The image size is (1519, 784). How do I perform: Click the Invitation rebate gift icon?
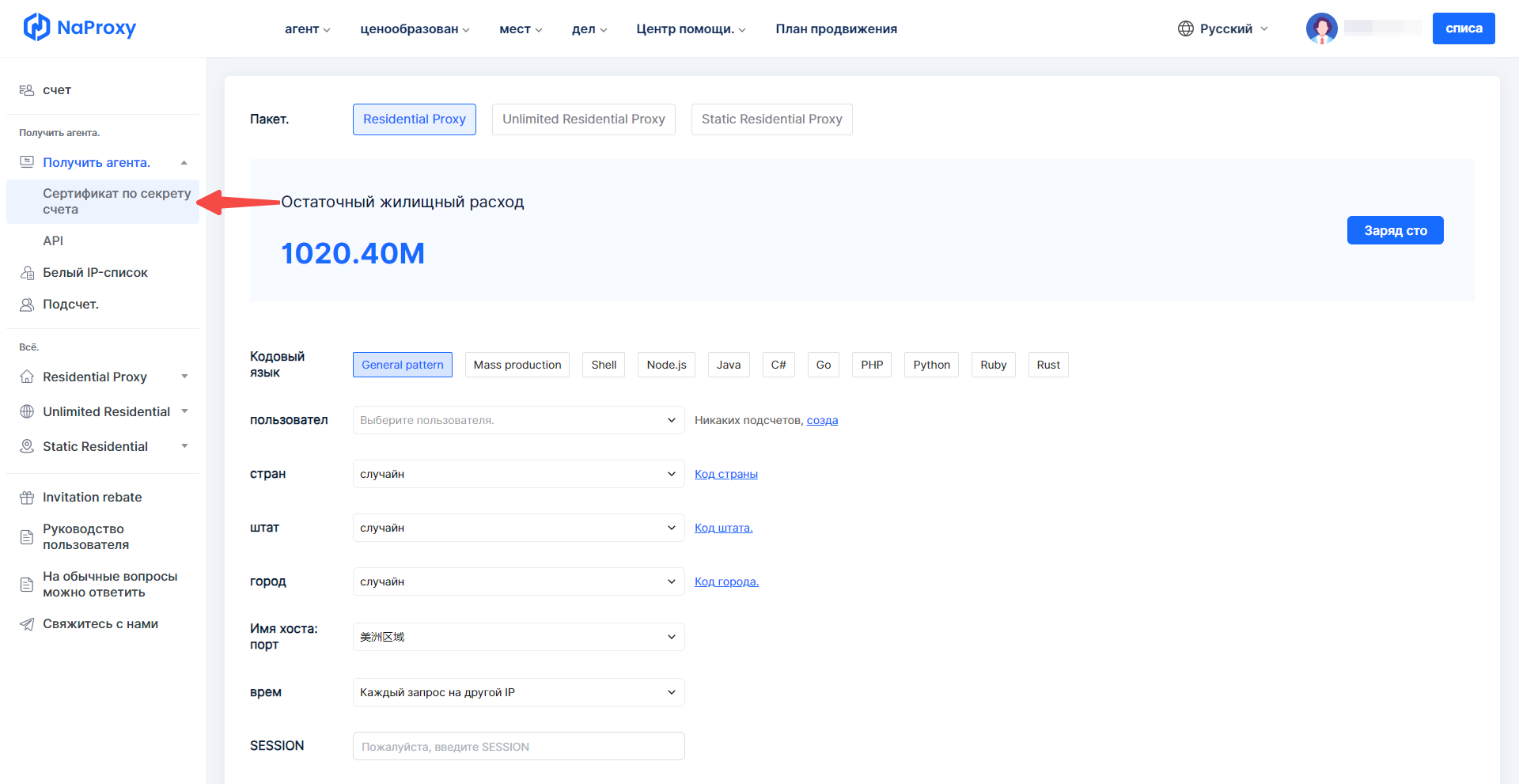coord(27,498)
